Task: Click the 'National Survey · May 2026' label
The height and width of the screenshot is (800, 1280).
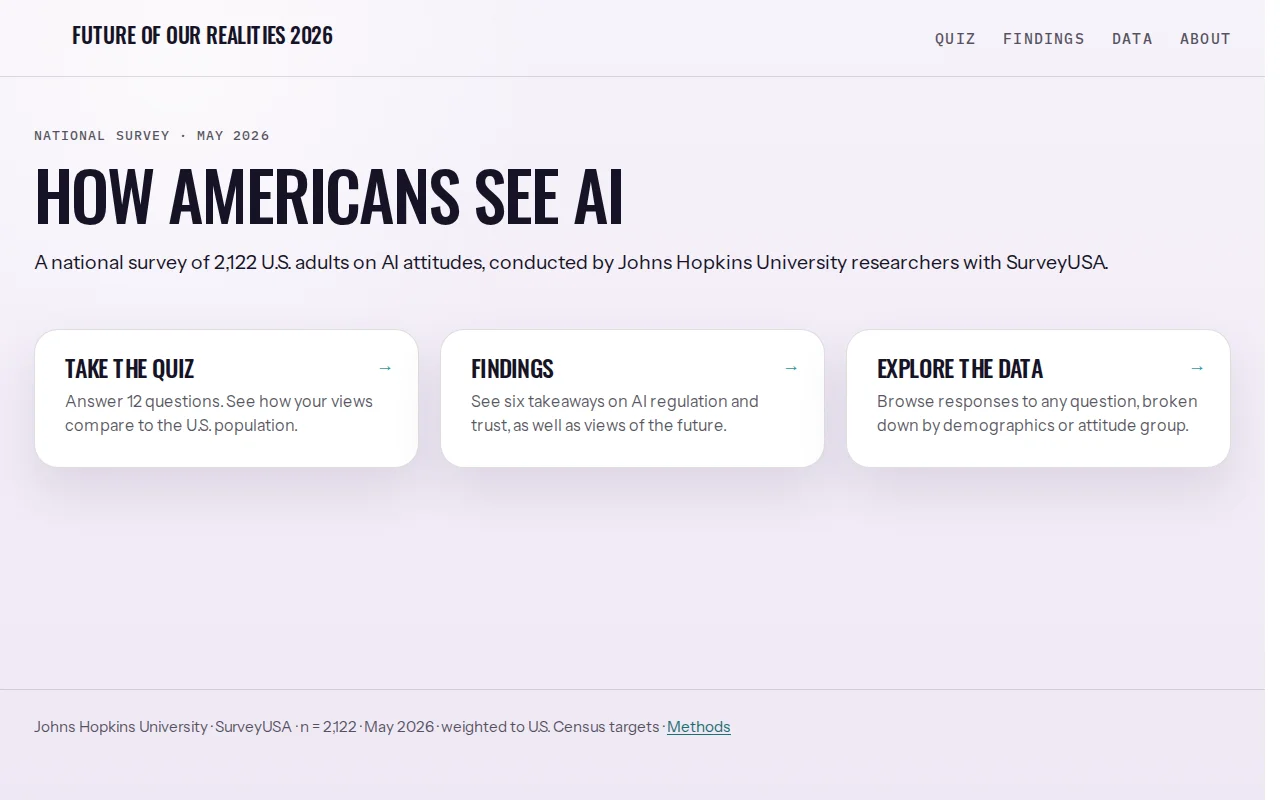Action: click(x=152, y=136)
